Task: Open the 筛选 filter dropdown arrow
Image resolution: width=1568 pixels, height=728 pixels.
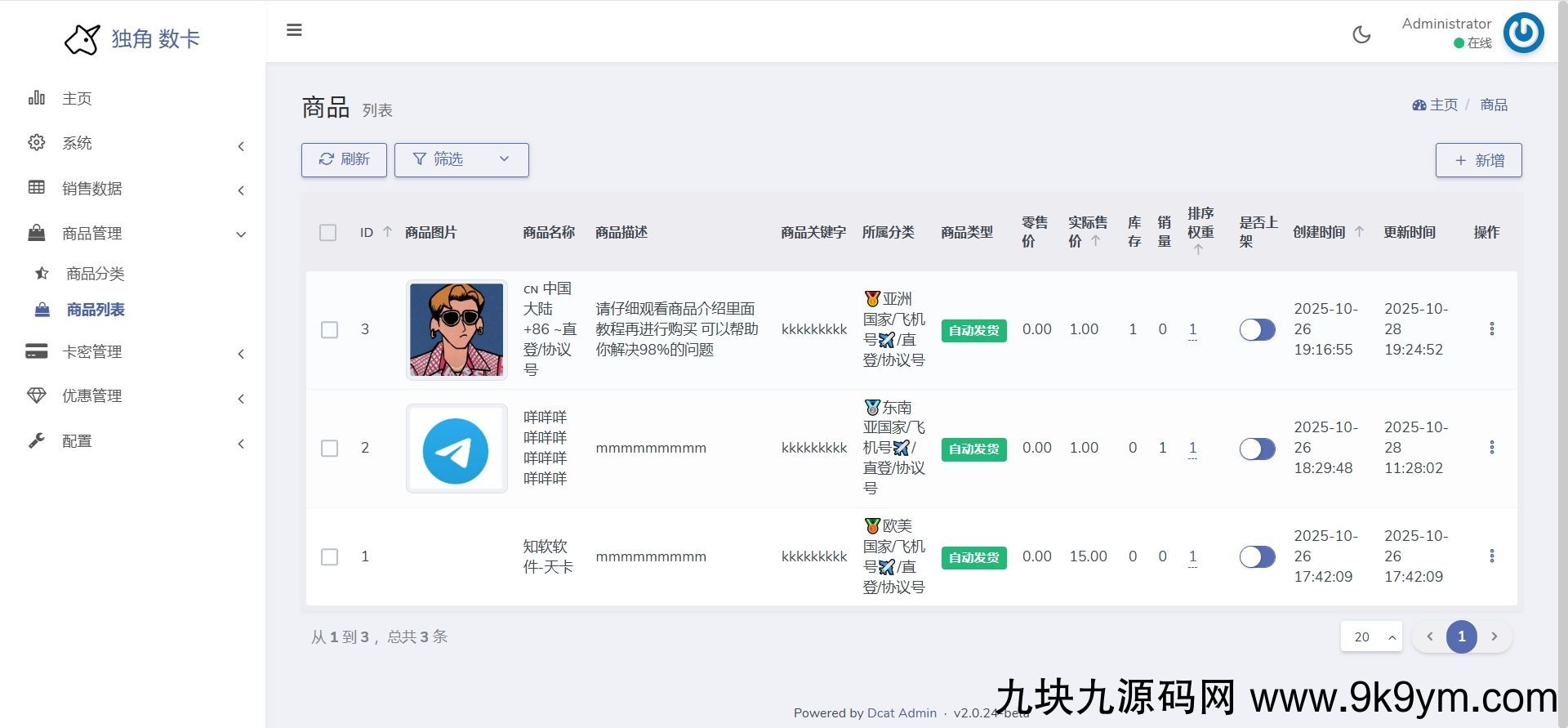Action: coord(504,159)
